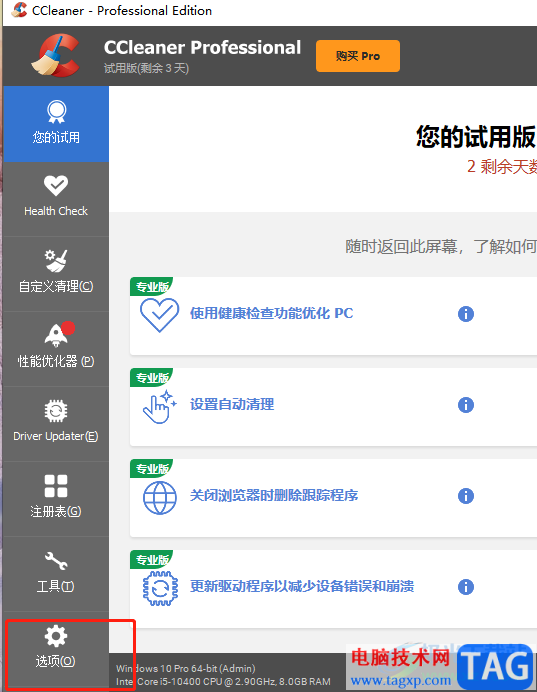Show info for 更新驱动程序以减少设备错误和崩溃
The image size is (537, 692).
point(466,587)
